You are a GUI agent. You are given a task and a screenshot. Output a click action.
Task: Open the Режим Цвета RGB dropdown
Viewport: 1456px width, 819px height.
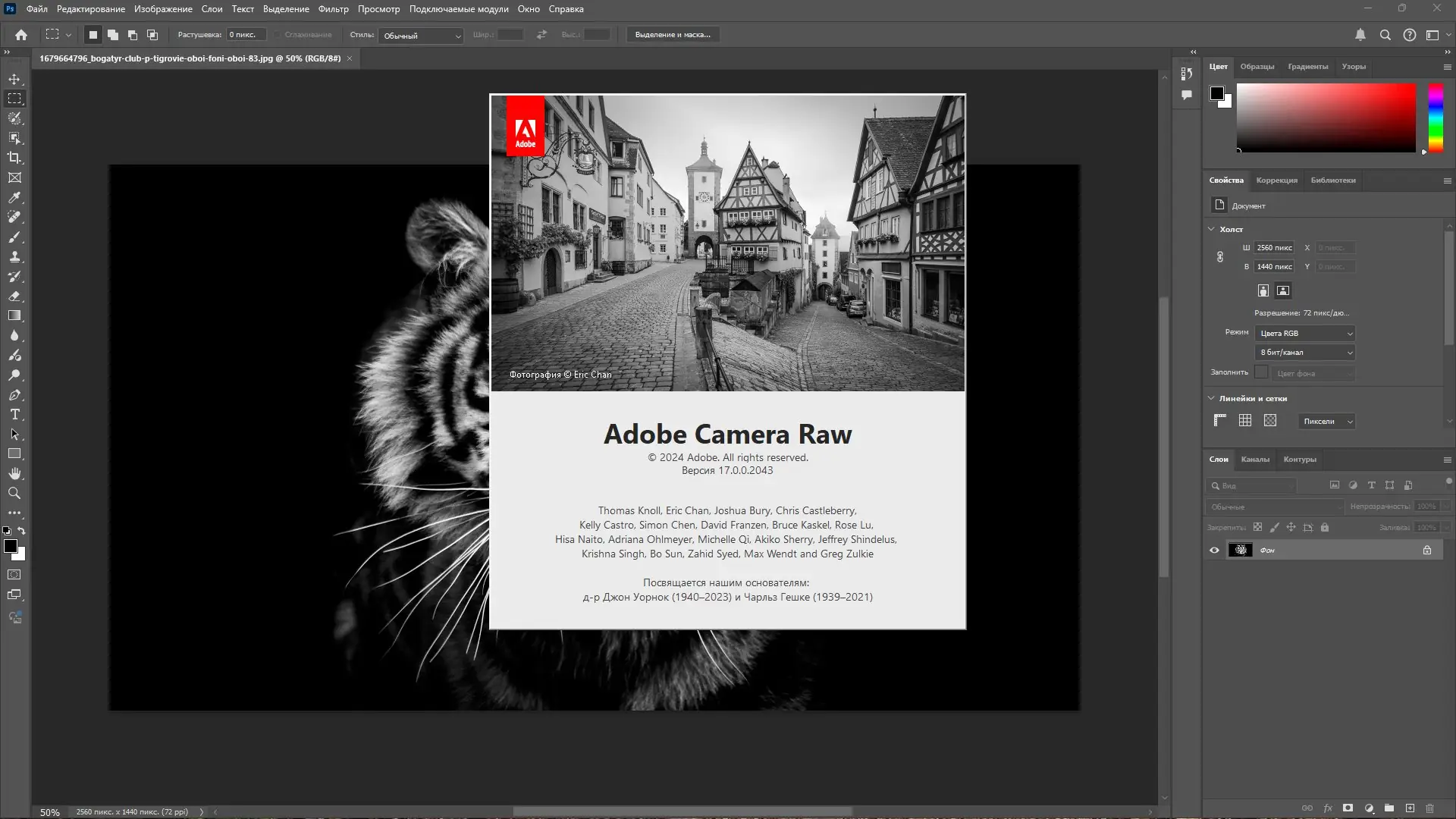(x=1304, y=333)
